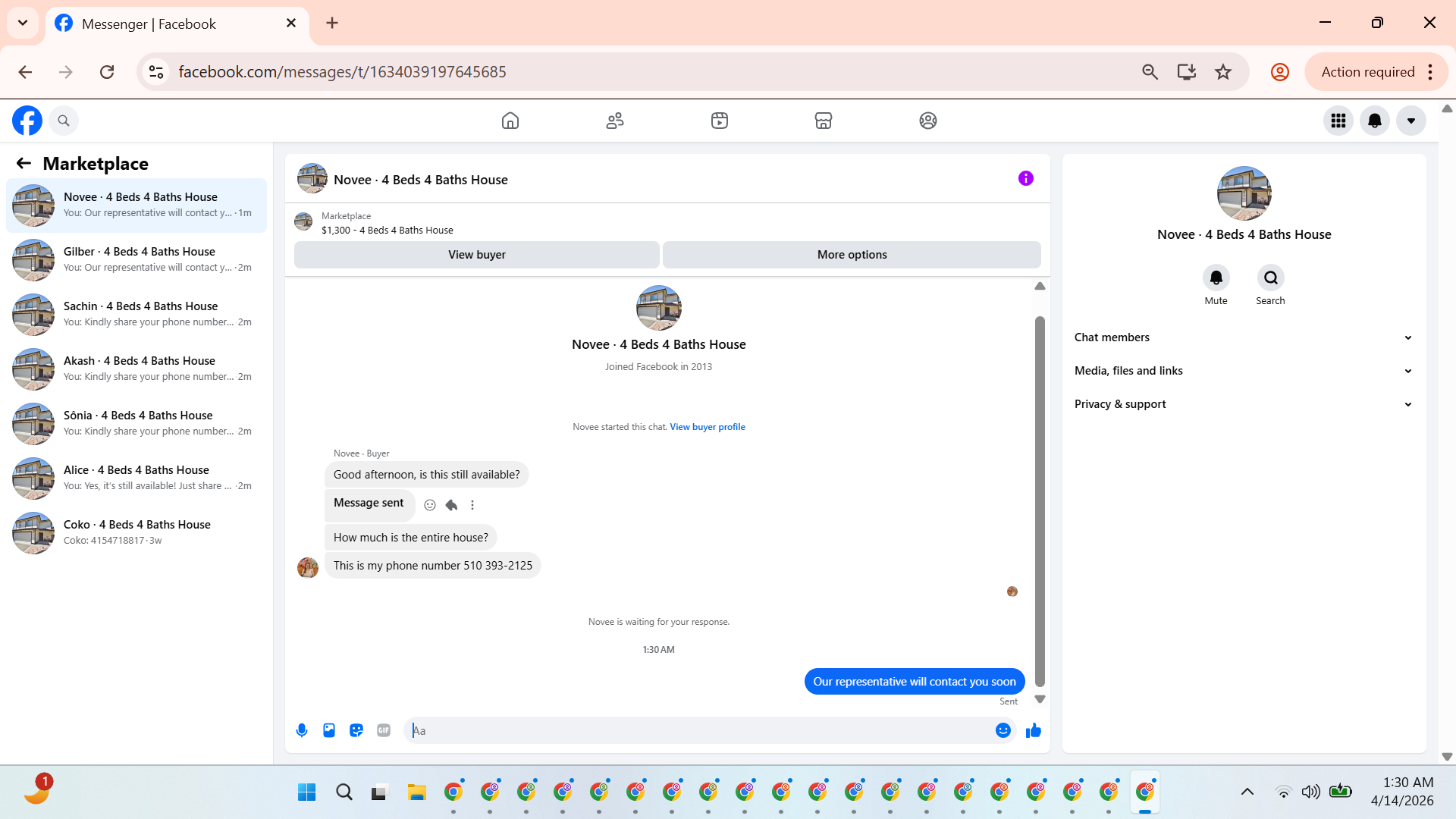1456x819 pixels.
Task: Type in the Aa message field
Action: click(698, 730)
